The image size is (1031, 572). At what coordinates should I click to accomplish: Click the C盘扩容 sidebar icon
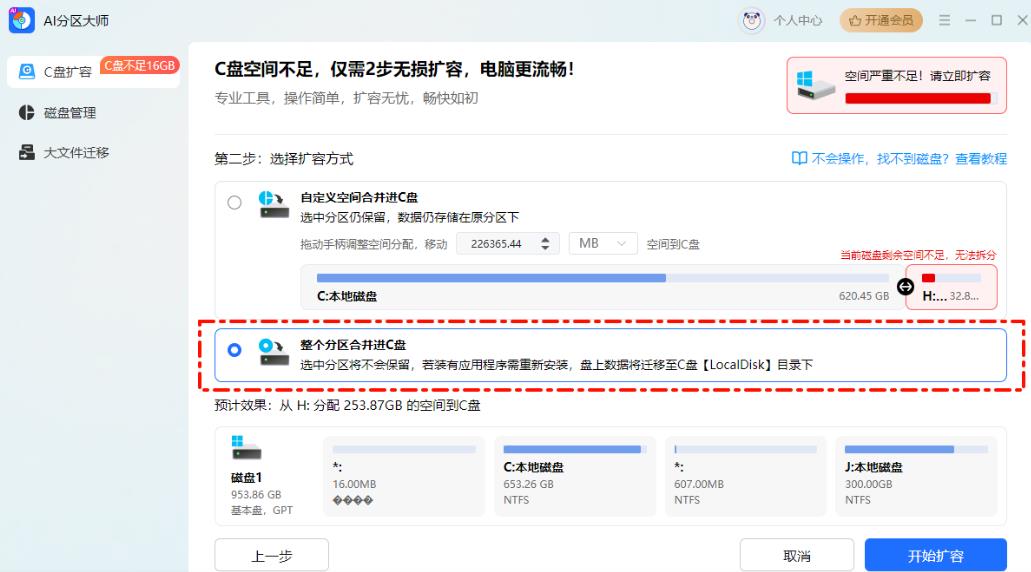click(x=27, y=72)
